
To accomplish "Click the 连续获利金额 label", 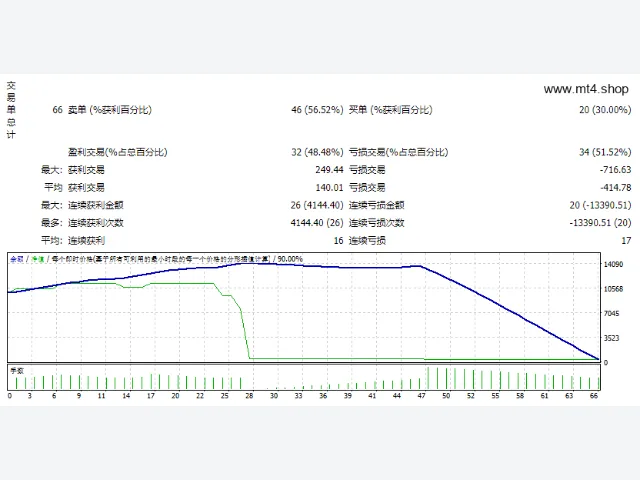I will [x=95, y=205].
